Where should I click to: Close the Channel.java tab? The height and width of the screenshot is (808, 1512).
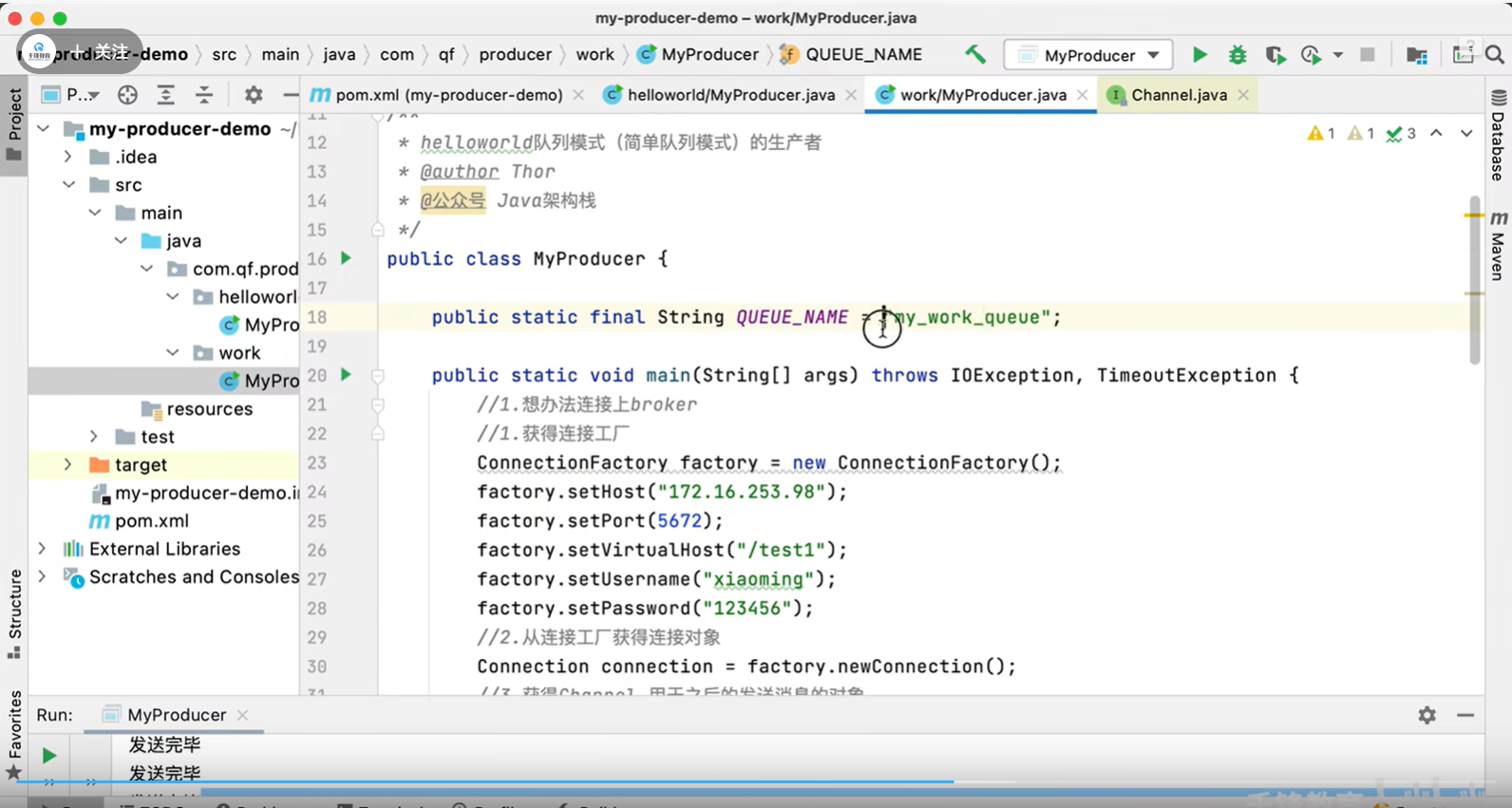(1243, 95)
